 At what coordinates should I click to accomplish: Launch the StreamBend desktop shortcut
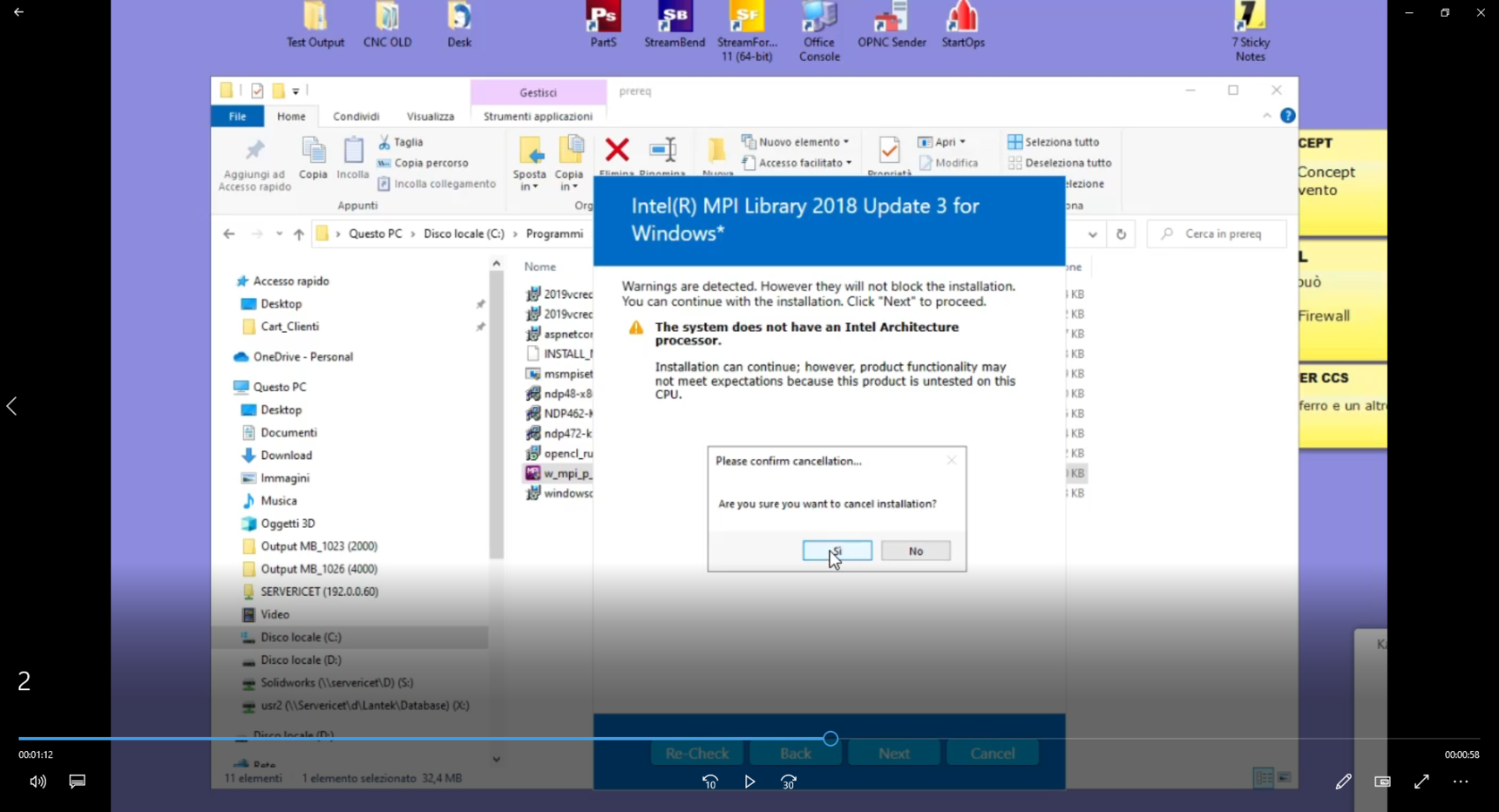pos(675,25)
